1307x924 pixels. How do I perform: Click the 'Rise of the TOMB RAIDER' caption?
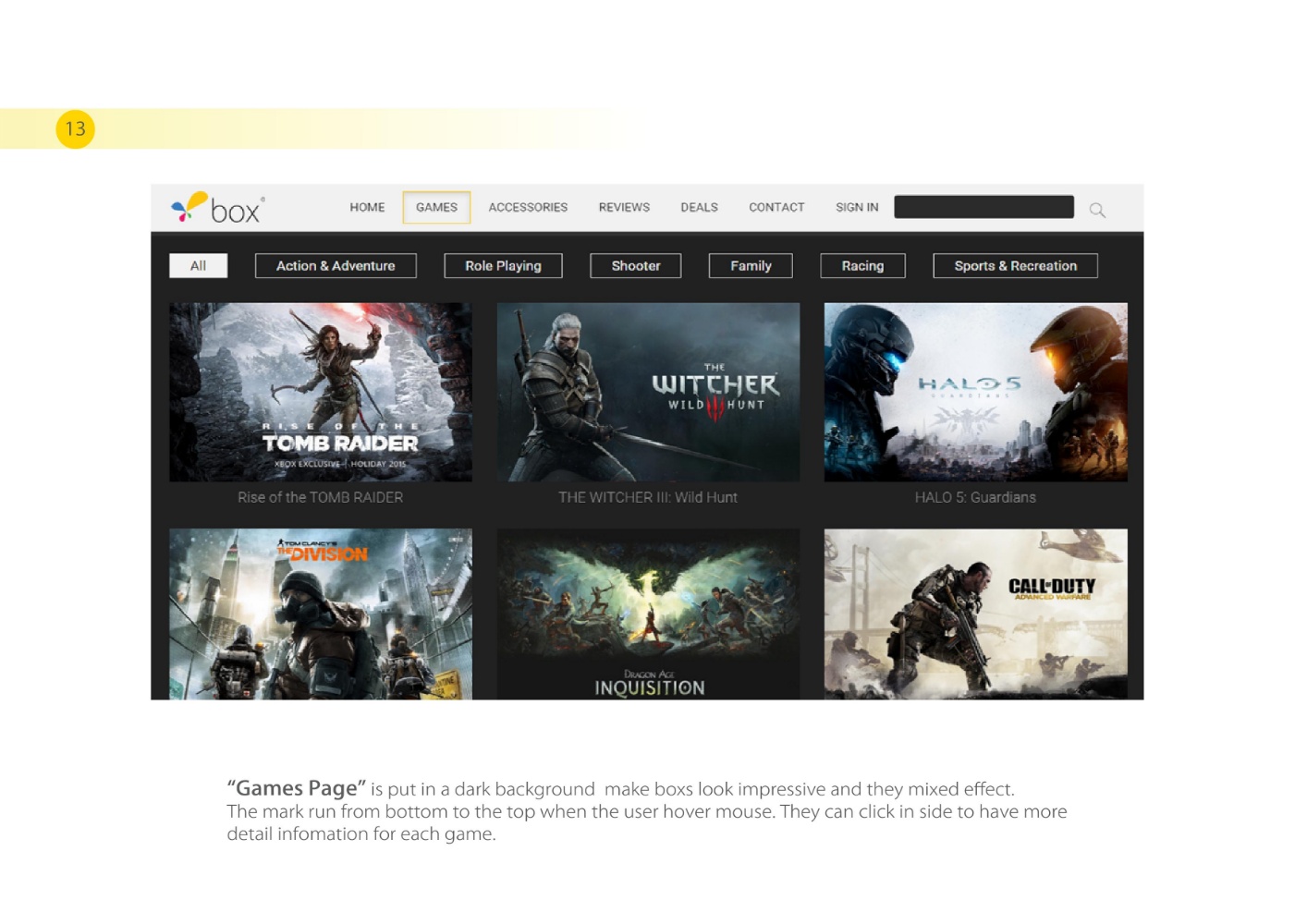(321, 497)
